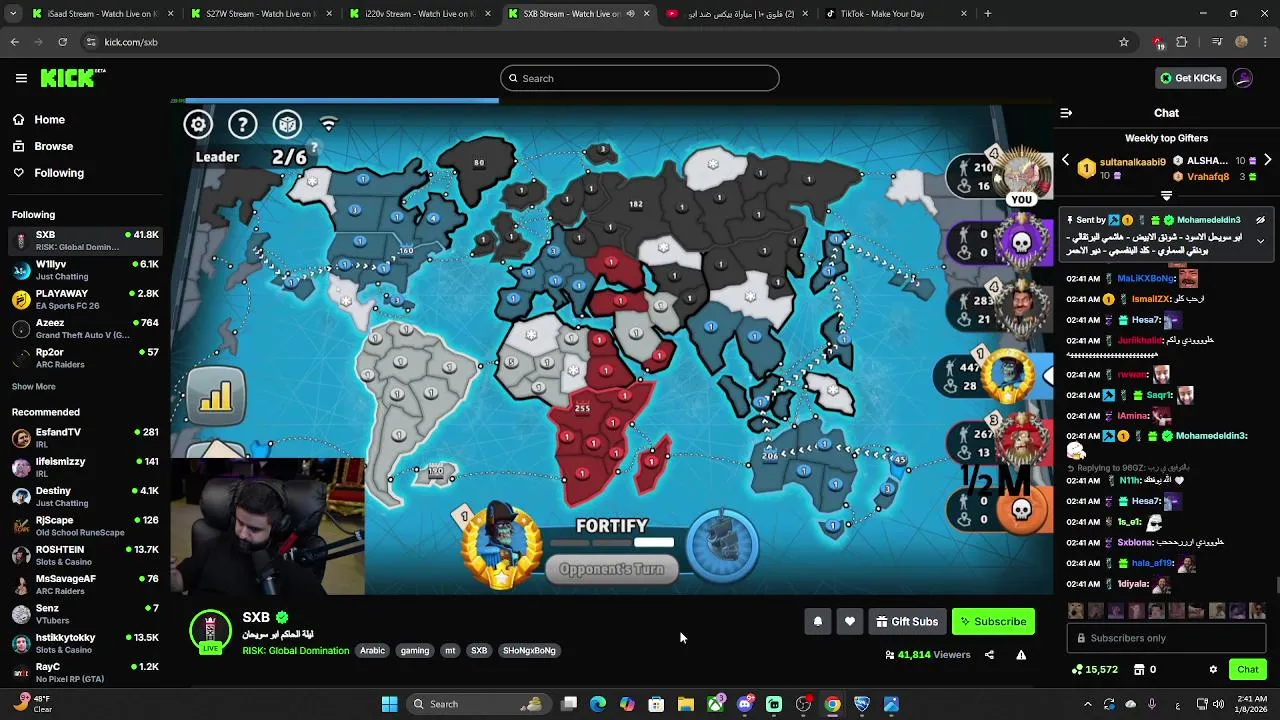1280x720 pixels.
Task: Click the Arabic tag
Action: point(372,651)
